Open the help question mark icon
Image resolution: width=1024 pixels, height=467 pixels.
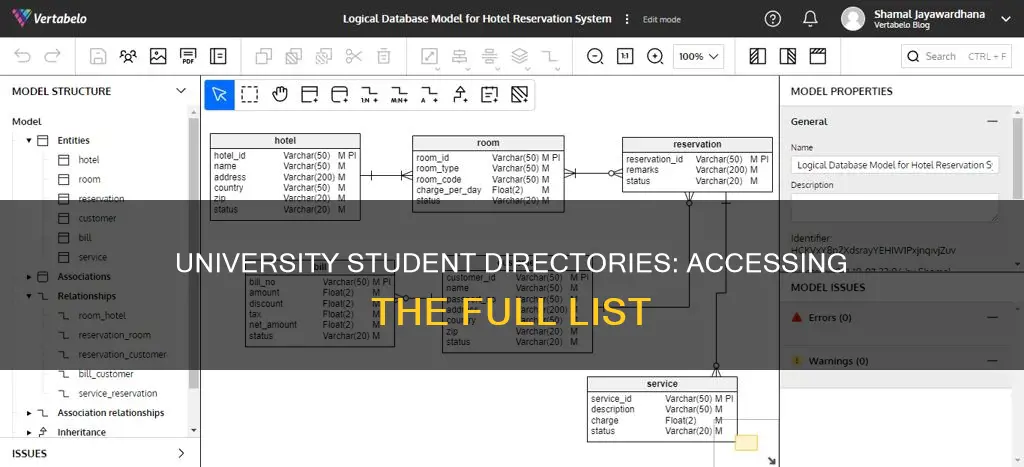pyautogui.click(x=773, y=19)
